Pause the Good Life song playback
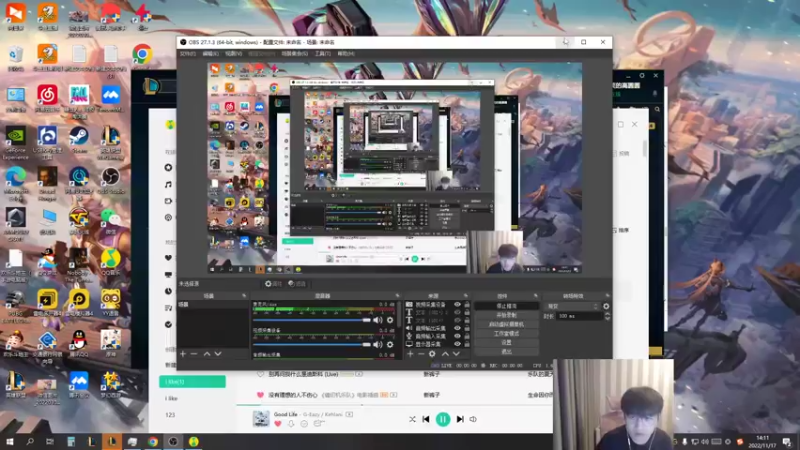The height and width of the screenshot is (450, 800). tap(443, 419)
